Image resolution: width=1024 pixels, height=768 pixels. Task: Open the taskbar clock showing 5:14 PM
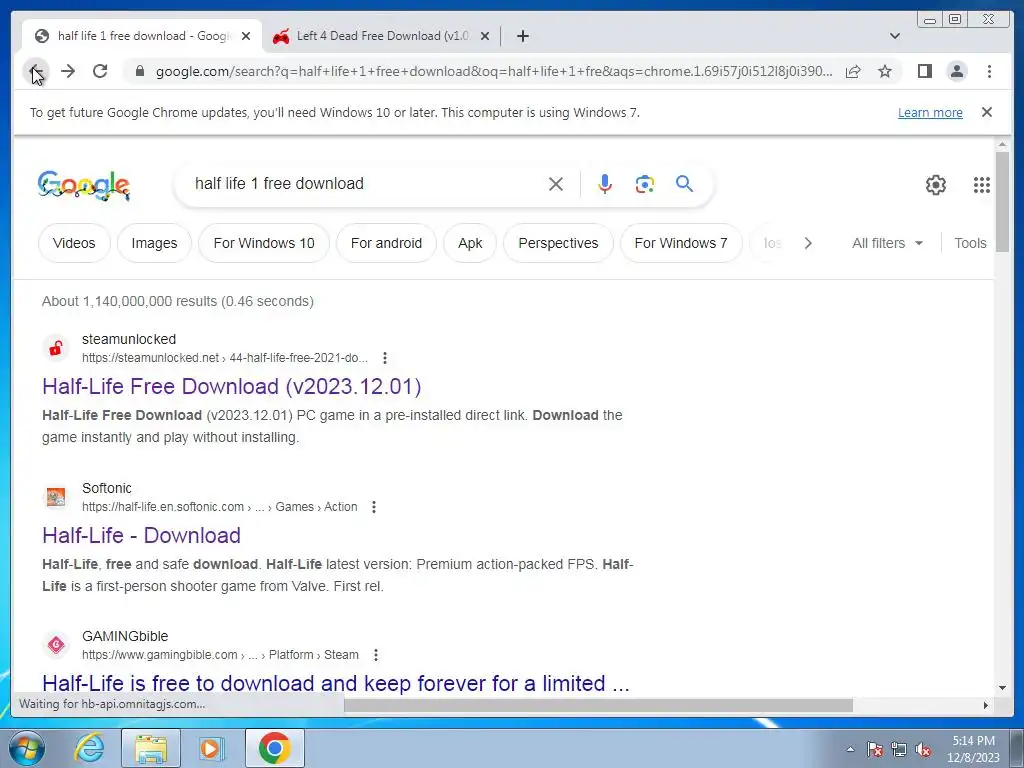[x=973, y=749]
